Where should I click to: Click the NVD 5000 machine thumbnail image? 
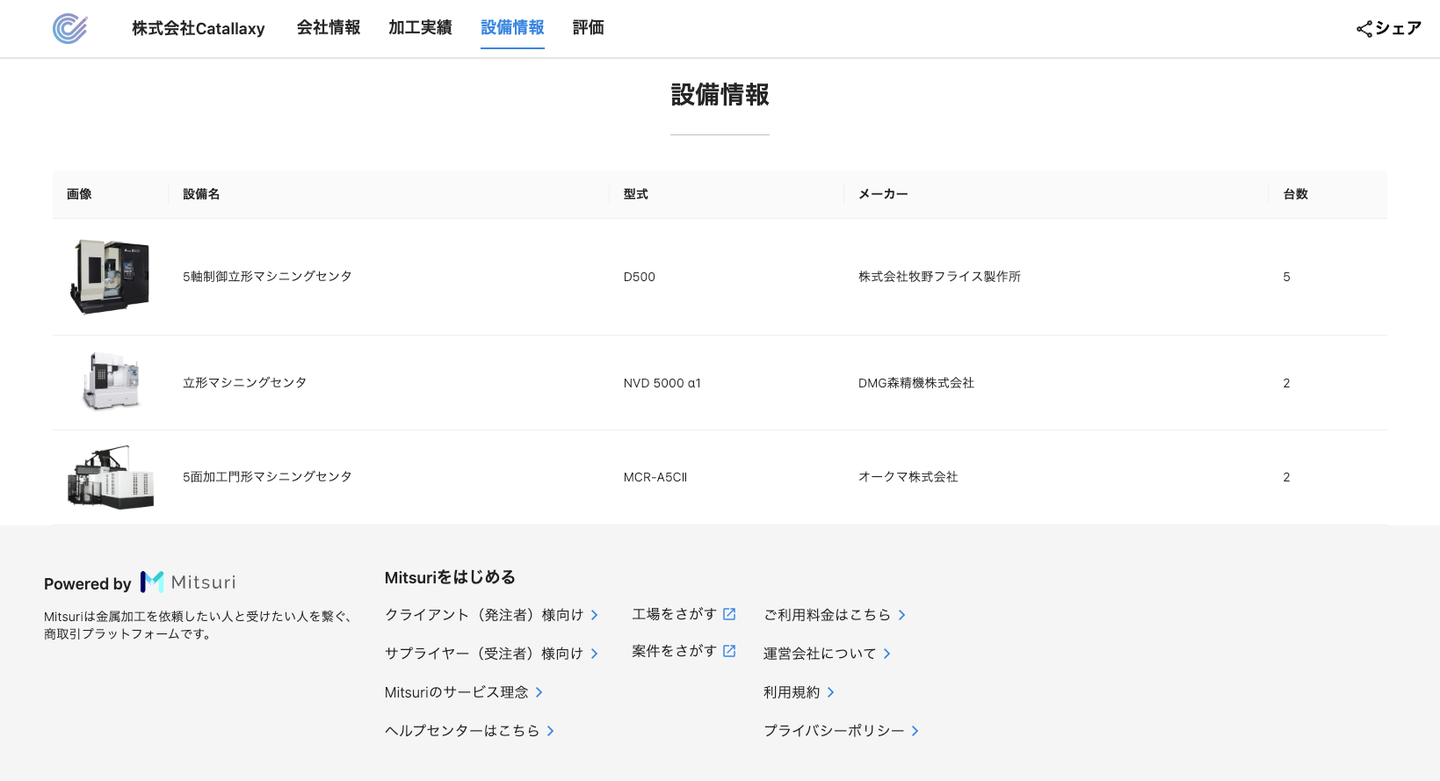pyautogui.click(x=110, y=382)
